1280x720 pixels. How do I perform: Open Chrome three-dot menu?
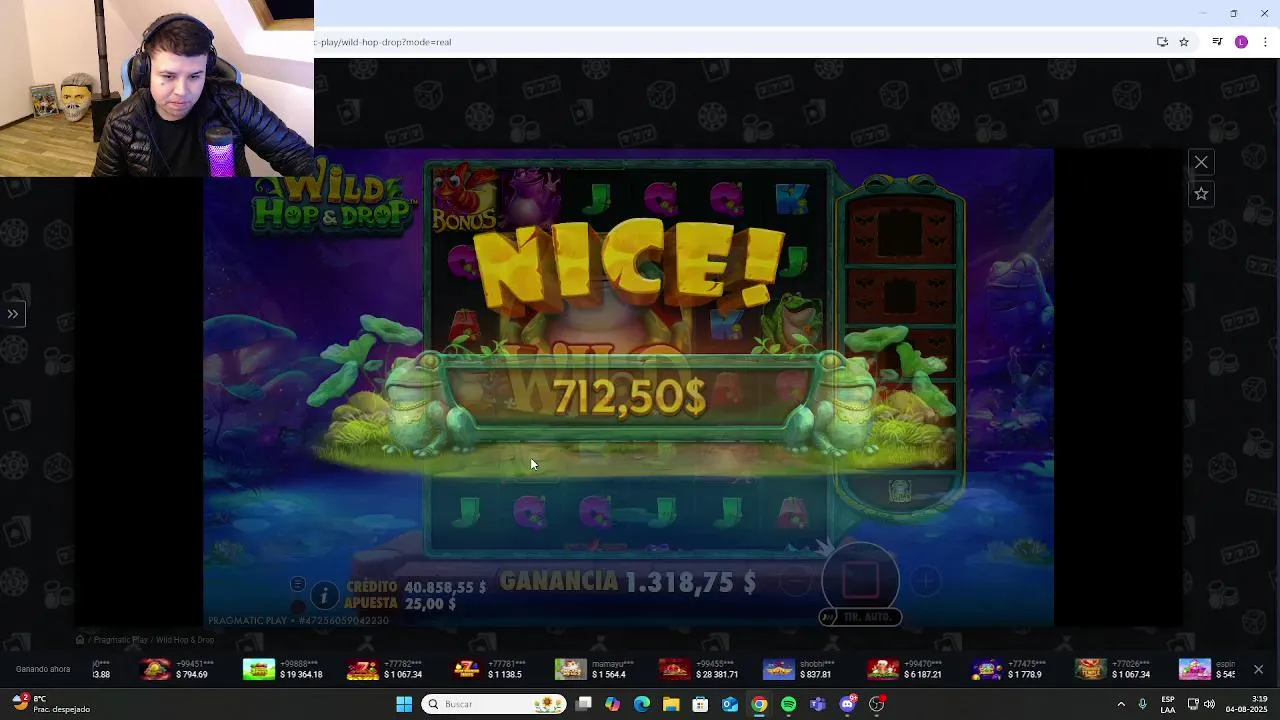point(1265,42)
